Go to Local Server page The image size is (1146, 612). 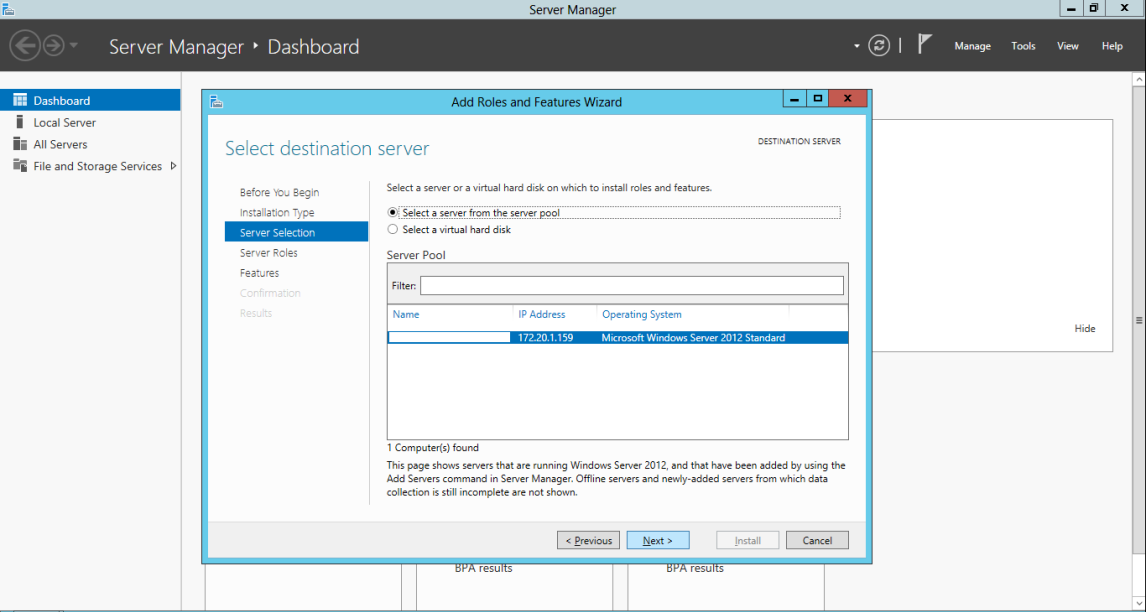pos(64,123)
